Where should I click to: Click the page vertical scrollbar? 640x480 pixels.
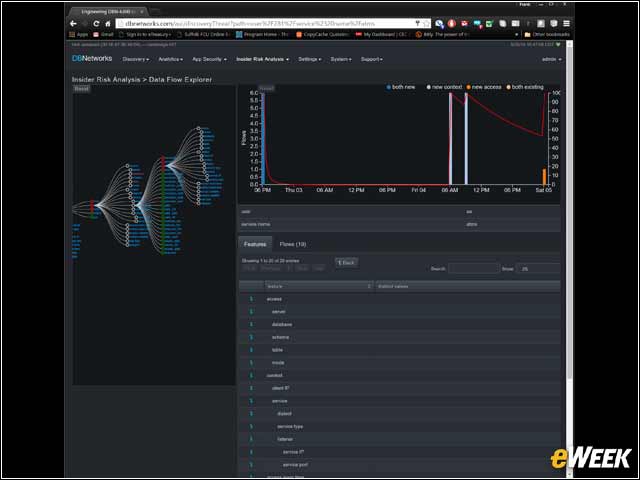570,212
